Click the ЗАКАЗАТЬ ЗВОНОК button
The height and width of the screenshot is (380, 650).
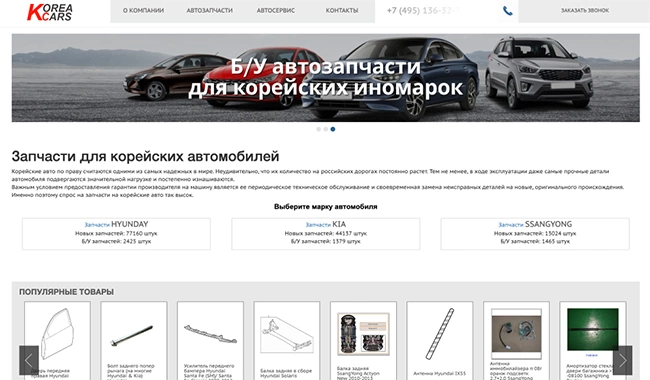click(x=585, y=11)
